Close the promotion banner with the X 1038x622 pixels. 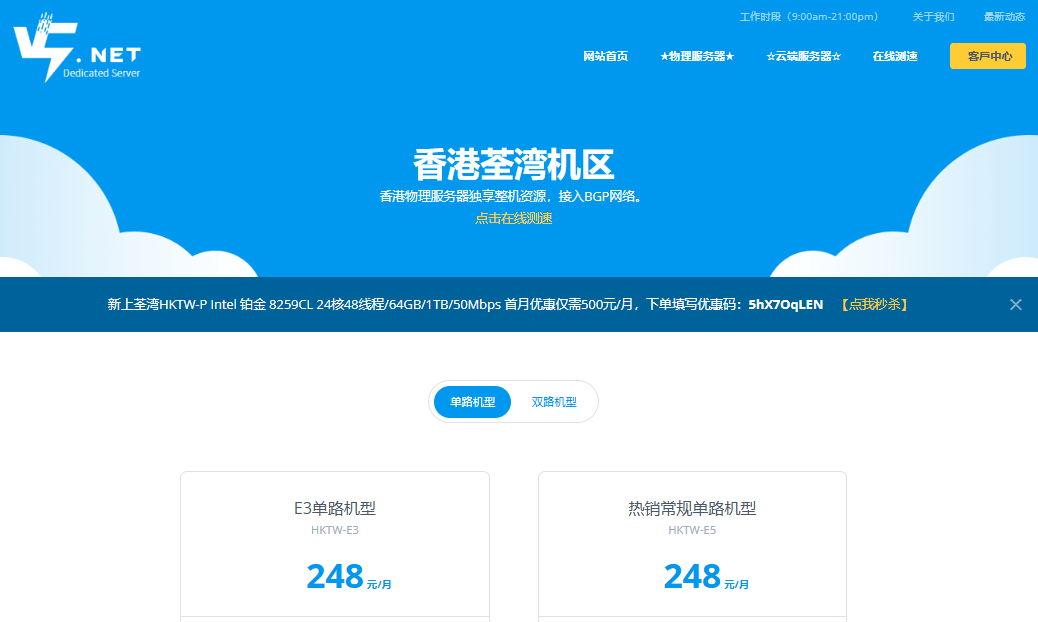[1015, 304]
